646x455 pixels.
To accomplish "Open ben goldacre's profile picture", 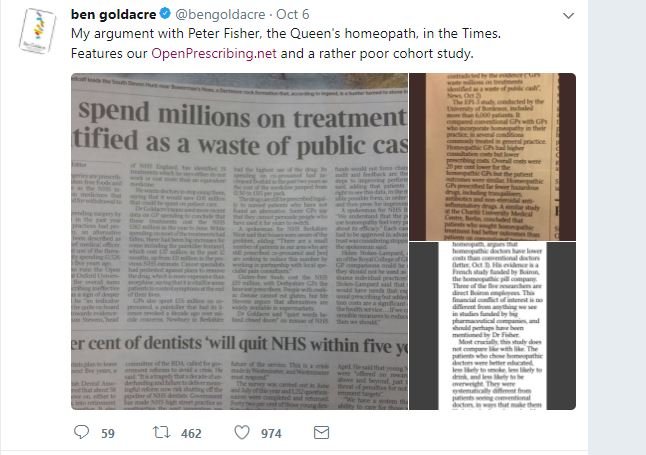I will tap(33, 32).
